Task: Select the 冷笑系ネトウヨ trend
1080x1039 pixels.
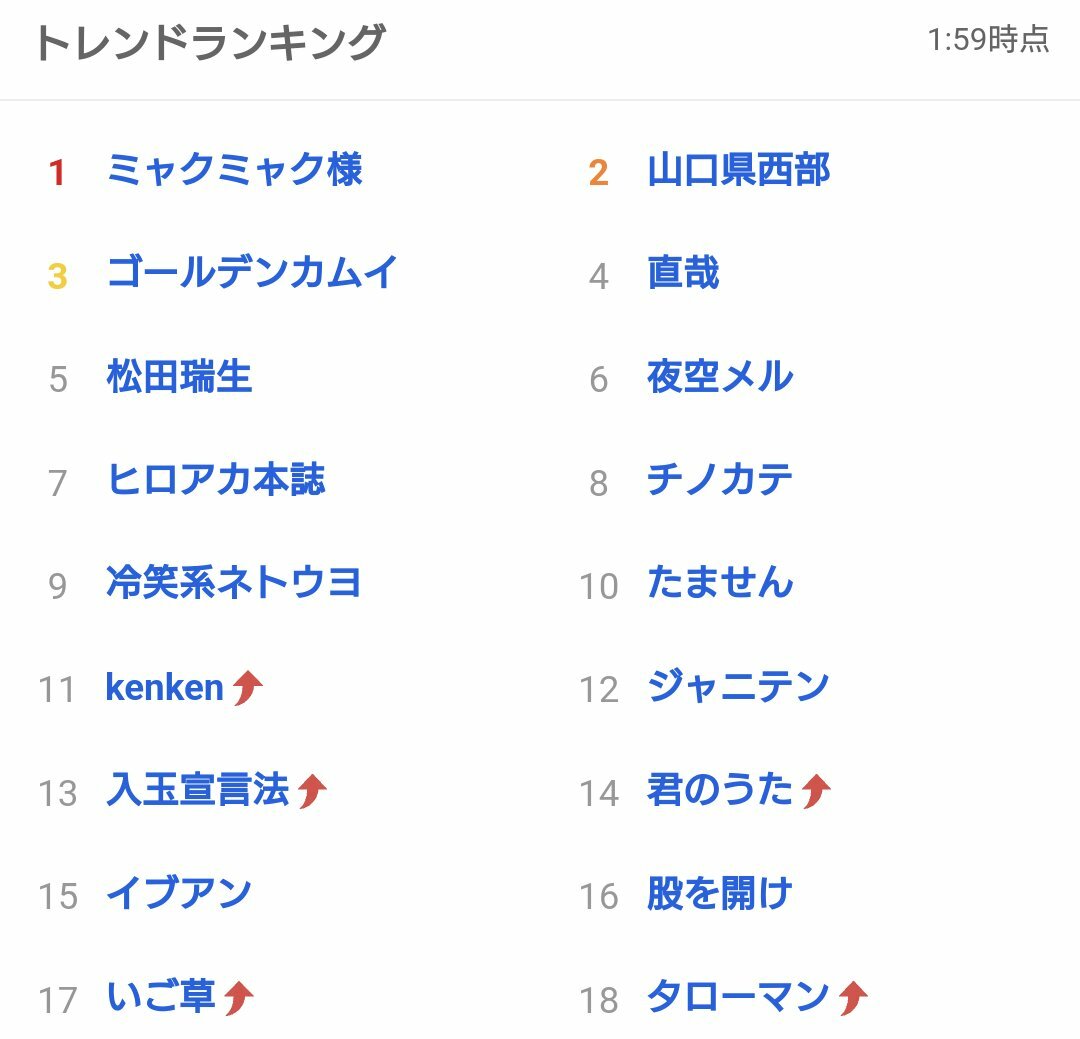Action: tap(233, 583)
